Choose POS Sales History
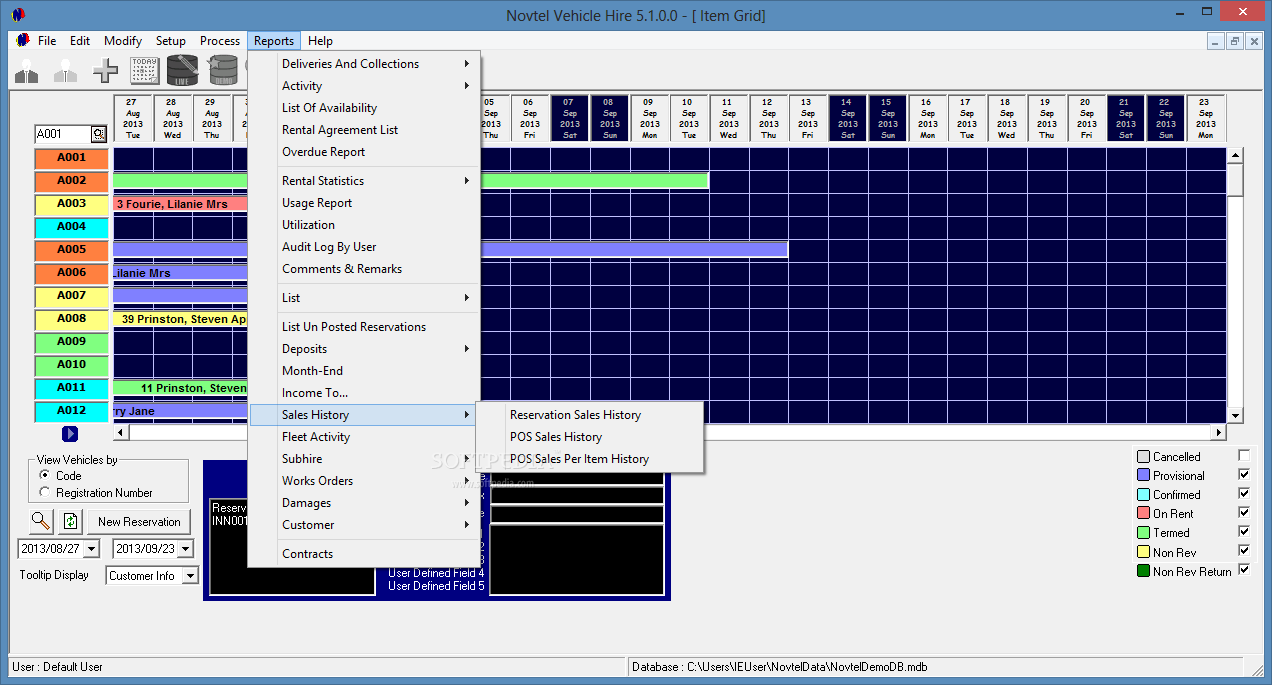The image size is (1272, 685). [590, 437]
